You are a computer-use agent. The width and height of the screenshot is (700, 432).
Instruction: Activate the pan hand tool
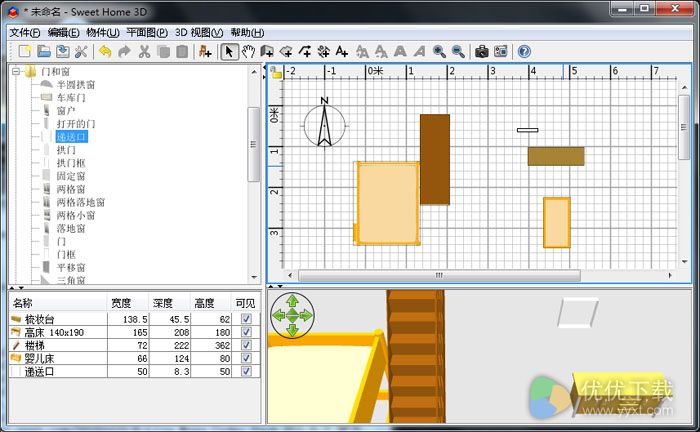[x=248, y=52]
